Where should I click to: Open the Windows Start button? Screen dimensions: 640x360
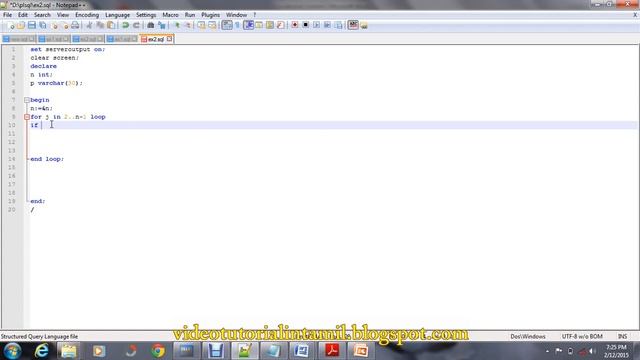12,351
